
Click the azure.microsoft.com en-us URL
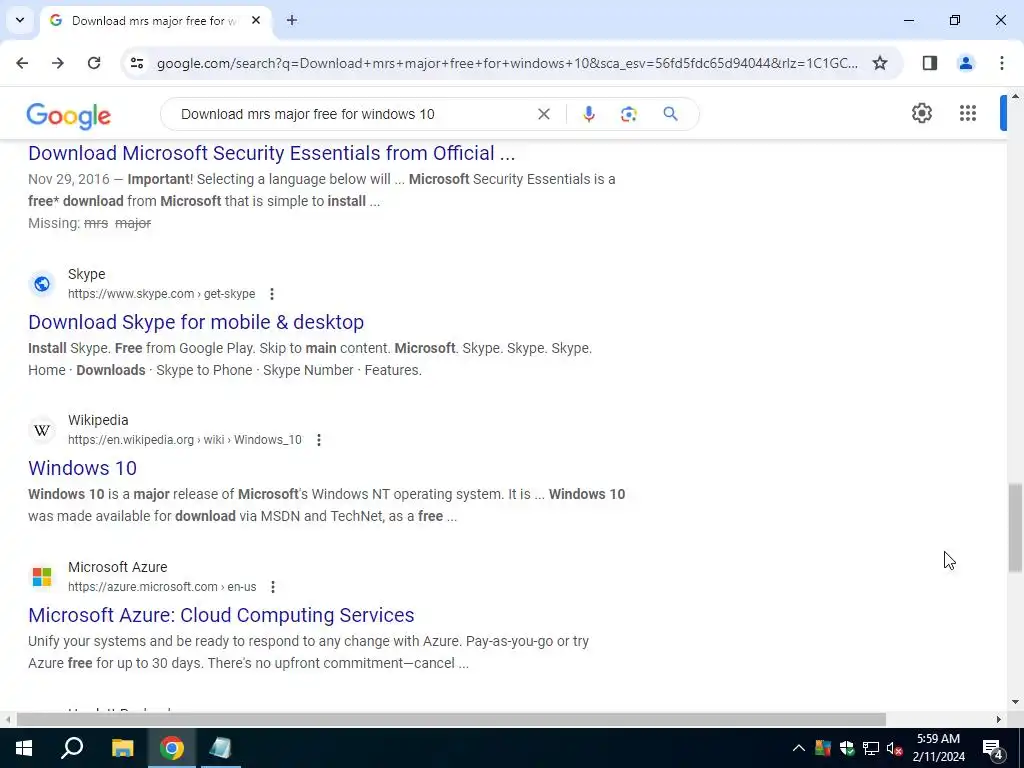point(162,587)
